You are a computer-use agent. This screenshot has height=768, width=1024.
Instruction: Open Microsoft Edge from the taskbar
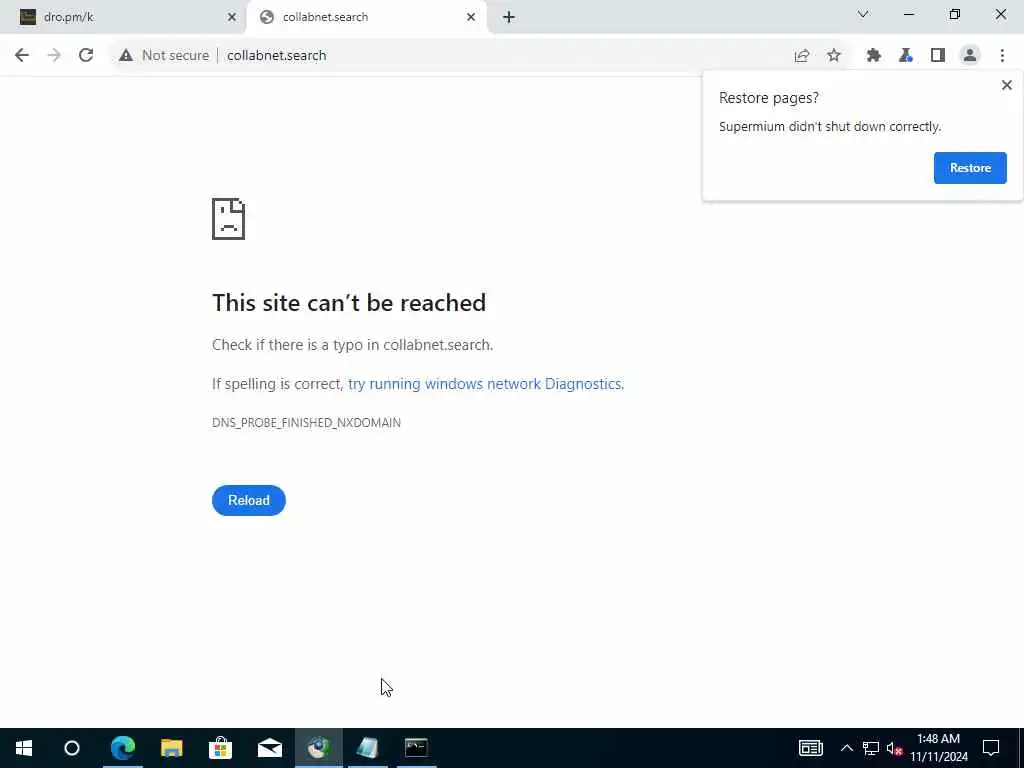coord(123,748)
